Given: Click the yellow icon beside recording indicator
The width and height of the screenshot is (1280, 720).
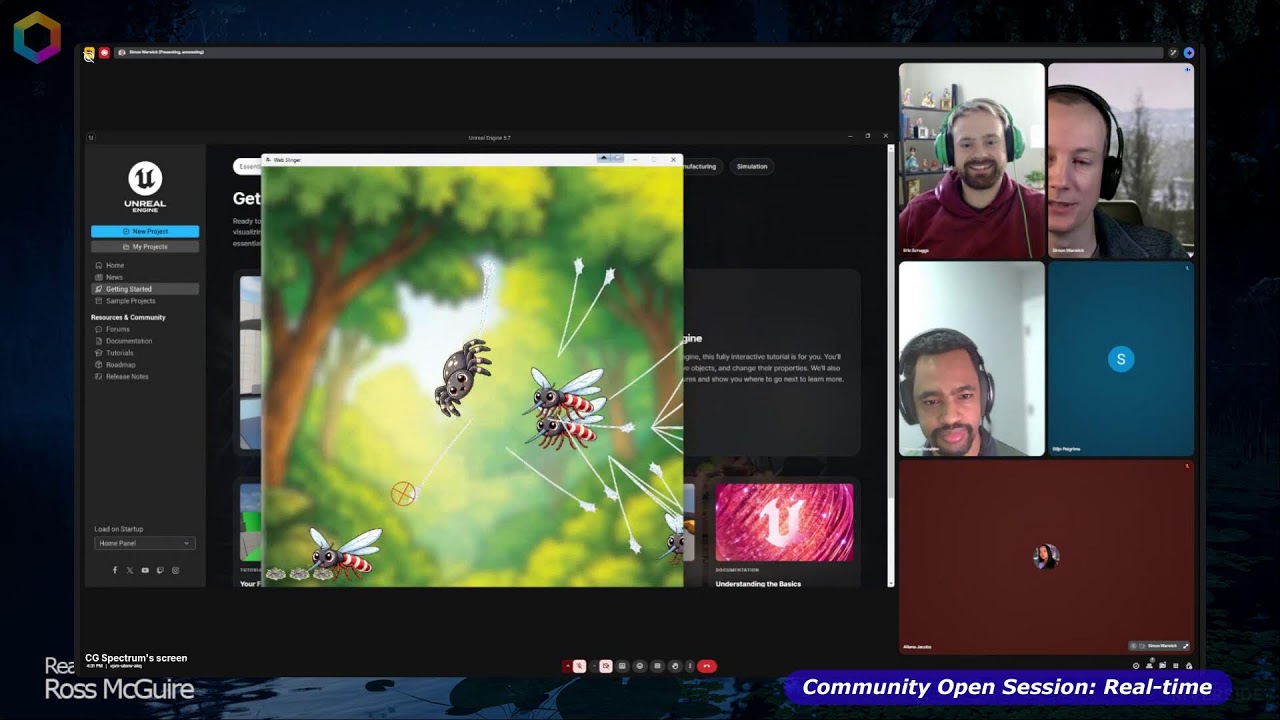Looking at the screenshot, I should click(x=89, y=52).
